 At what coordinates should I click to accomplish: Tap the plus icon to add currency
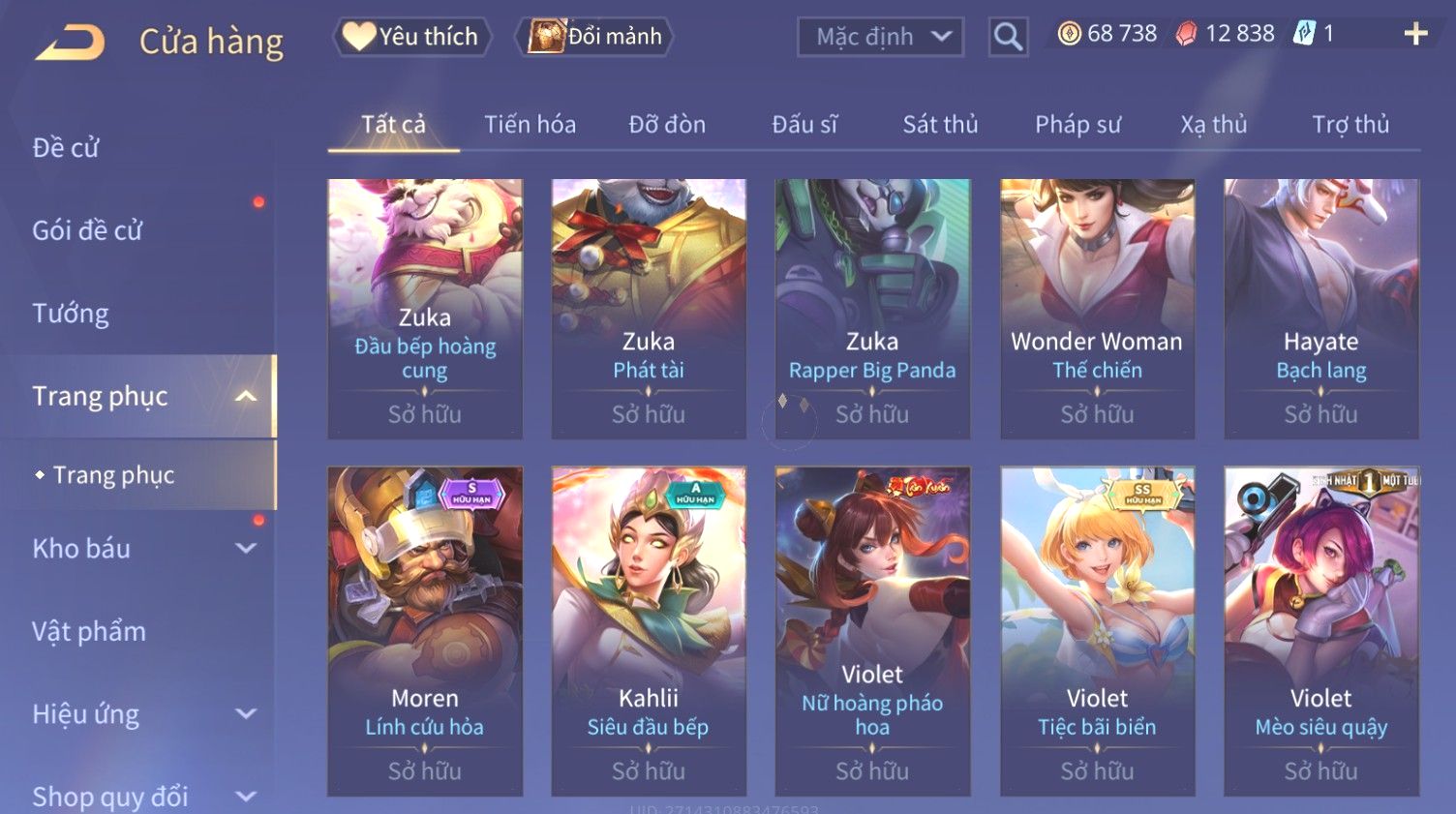(x=1415, y=34)
